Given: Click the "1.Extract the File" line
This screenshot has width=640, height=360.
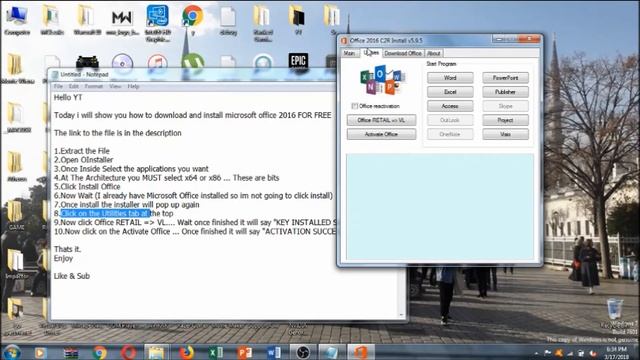Looking at the screenshot, I should 82,151.
